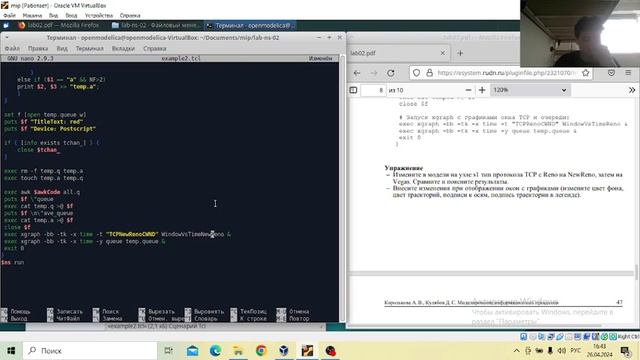Viewport: 640px width, 360px height.
Task: Open the PDF viewer tools double-chevron
Action: coord(632,90)
